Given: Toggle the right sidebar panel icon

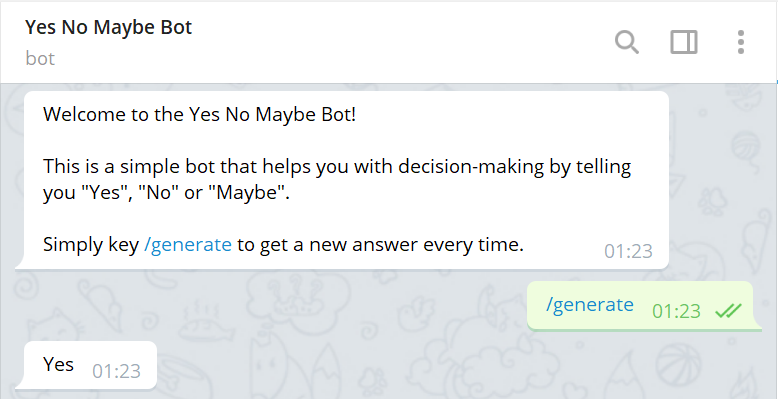Looking at the screenshot, I should click(x=684, y=42).
